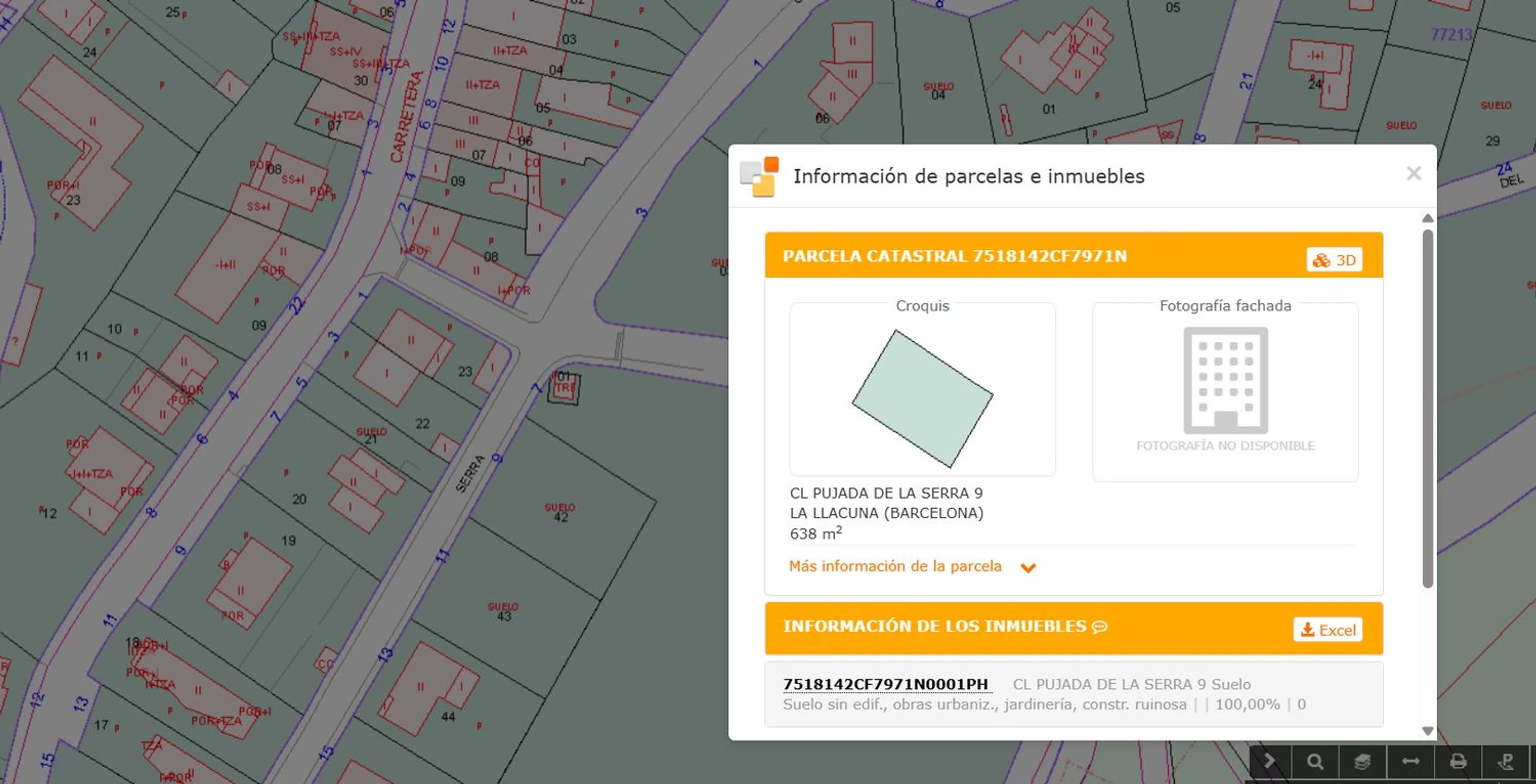
Task: Collapse the bottom toolbar with the chevron arrow
Action: 1270,761
